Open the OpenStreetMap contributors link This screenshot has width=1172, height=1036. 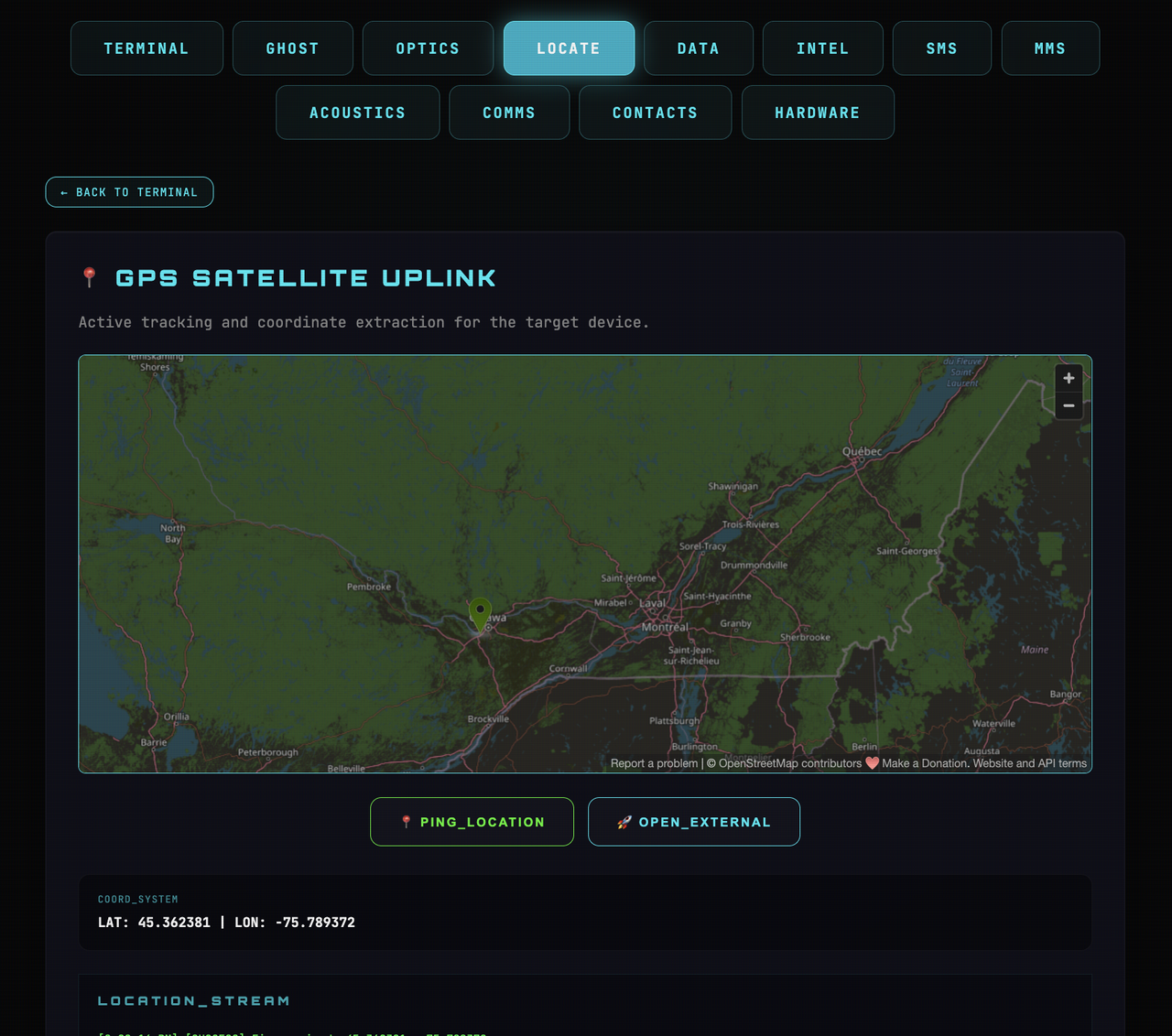click(x=790, y=763)
